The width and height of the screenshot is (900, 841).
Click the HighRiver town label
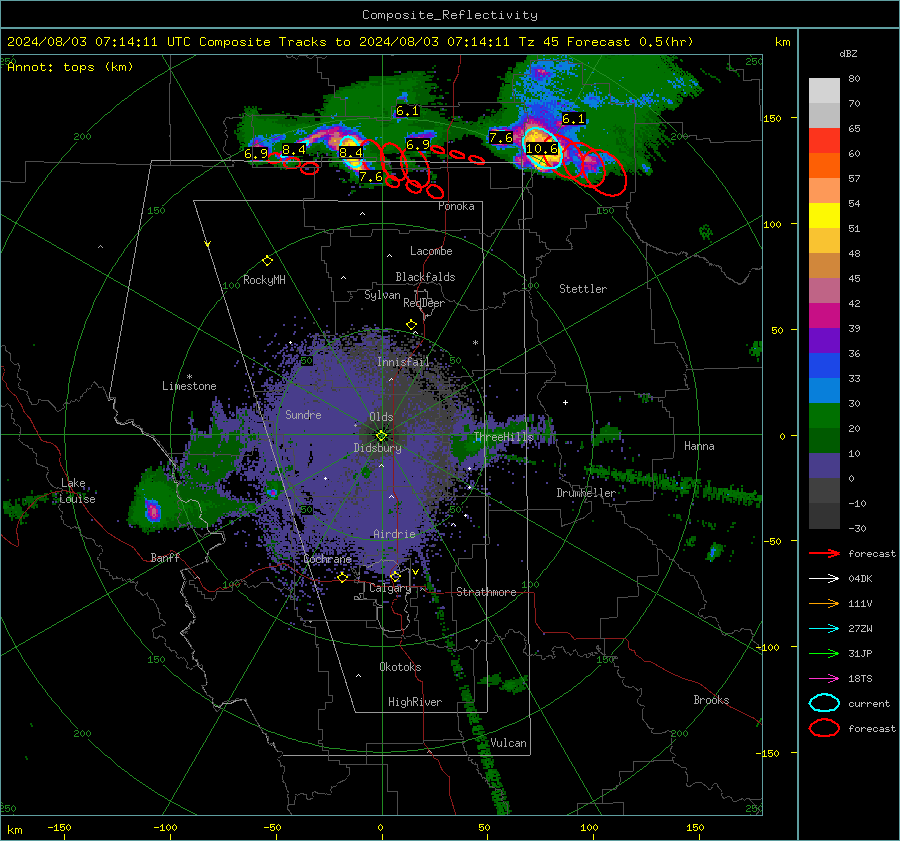point(415,702)
